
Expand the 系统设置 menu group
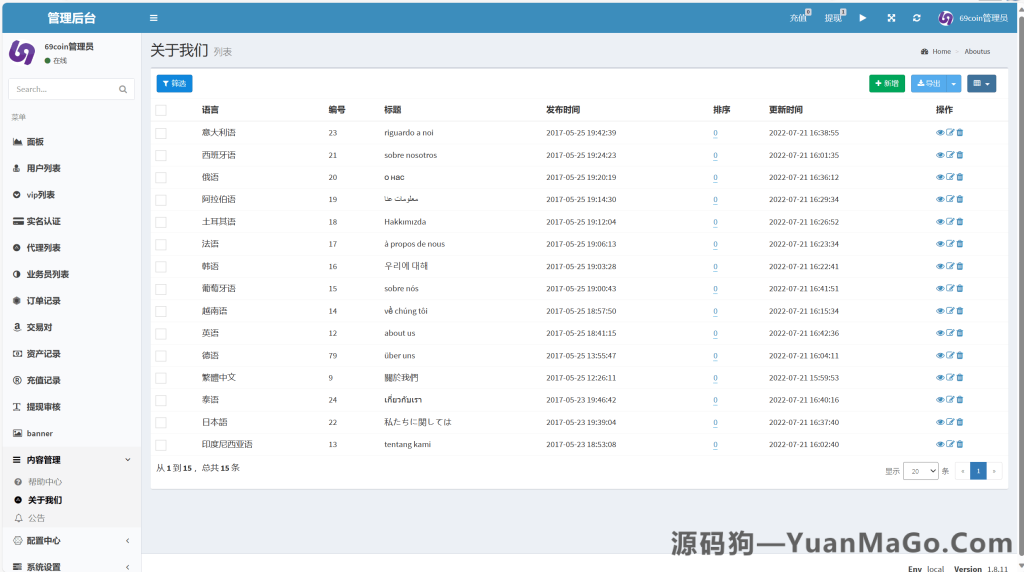[x=71, y=567]
